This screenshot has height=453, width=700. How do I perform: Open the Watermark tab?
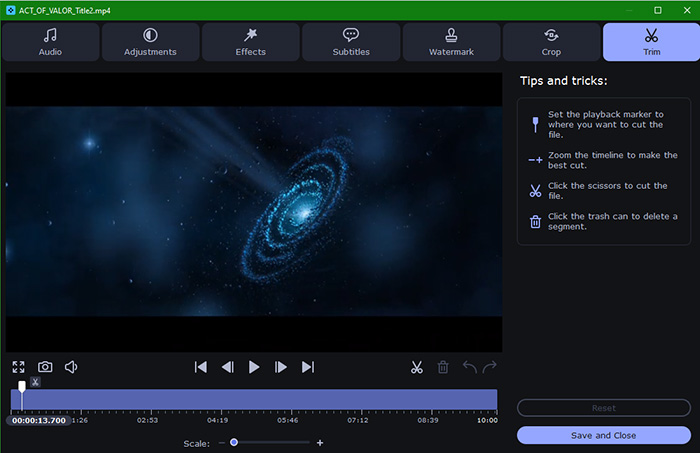451,42
